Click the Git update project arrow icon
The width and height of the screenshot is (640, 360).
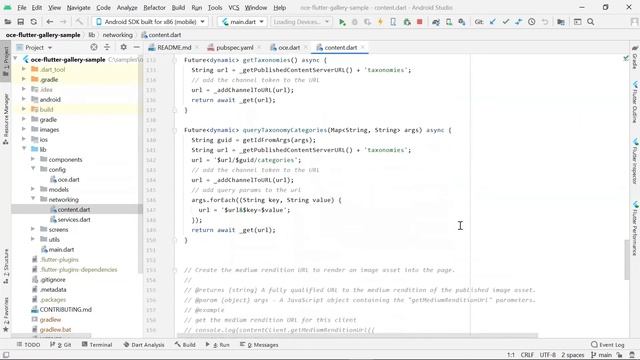493,22
